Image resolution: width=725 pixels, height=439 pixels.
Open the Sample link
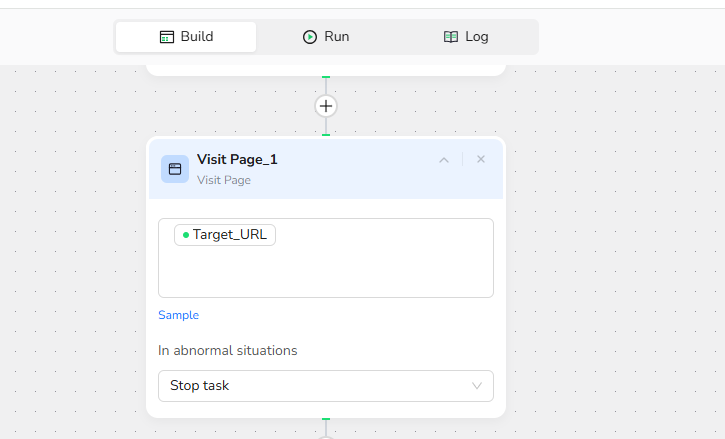point(178,315)
